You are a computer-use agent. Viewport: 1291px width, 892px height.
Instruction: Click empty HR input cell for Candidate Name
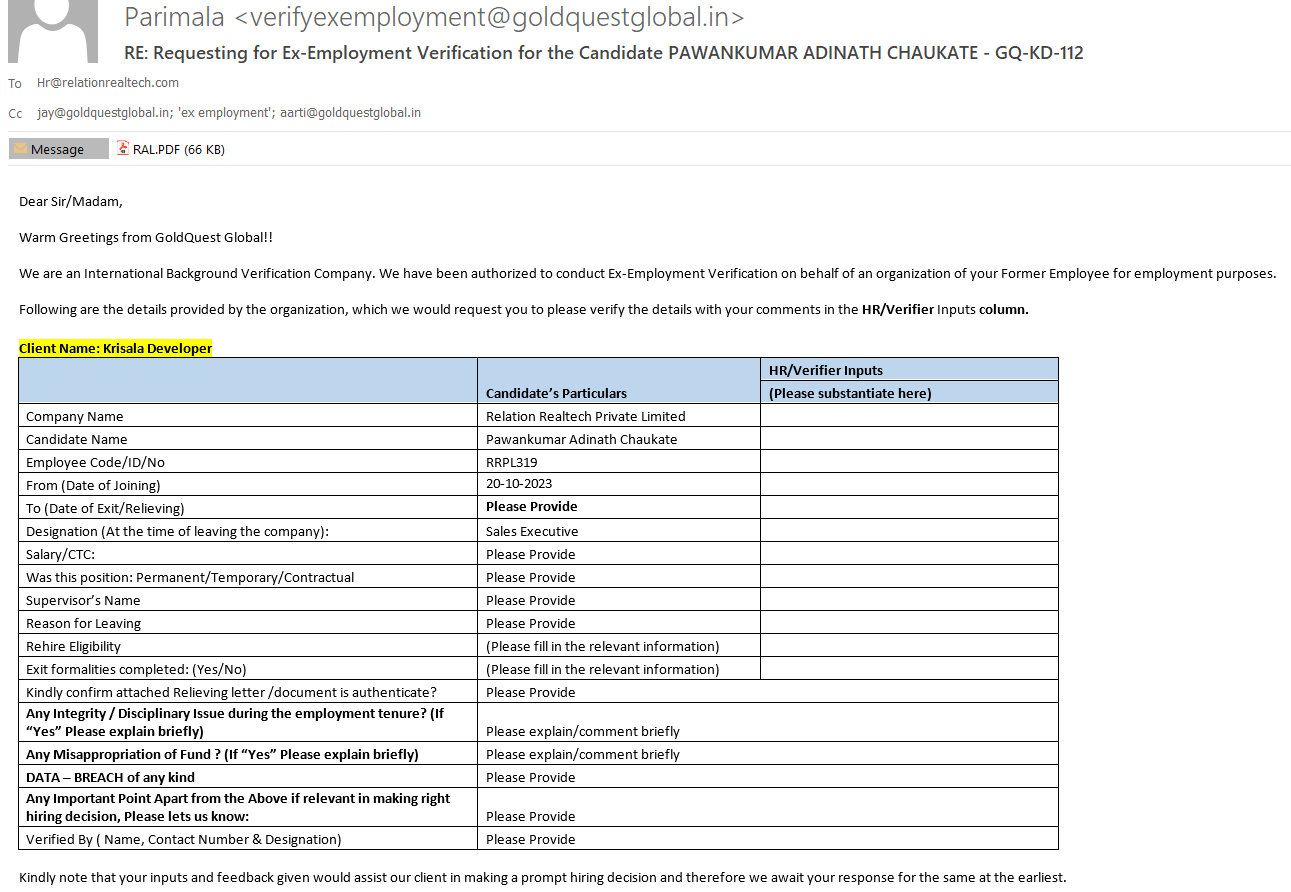[x=909, y=438]
